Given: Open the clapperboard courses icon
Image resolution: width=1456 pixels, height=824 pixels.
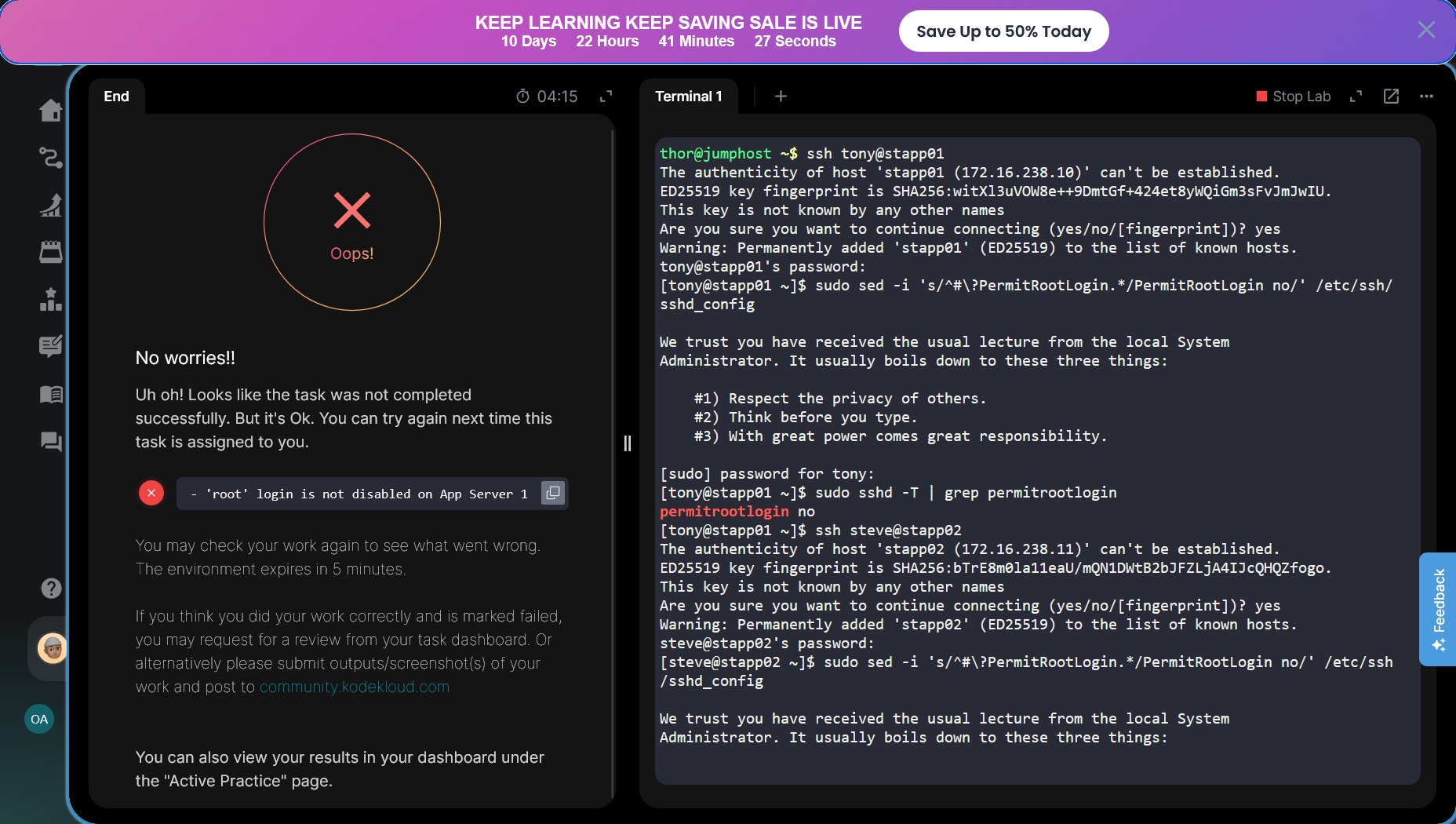Looking at the screenshot, I should coord(51,252).
